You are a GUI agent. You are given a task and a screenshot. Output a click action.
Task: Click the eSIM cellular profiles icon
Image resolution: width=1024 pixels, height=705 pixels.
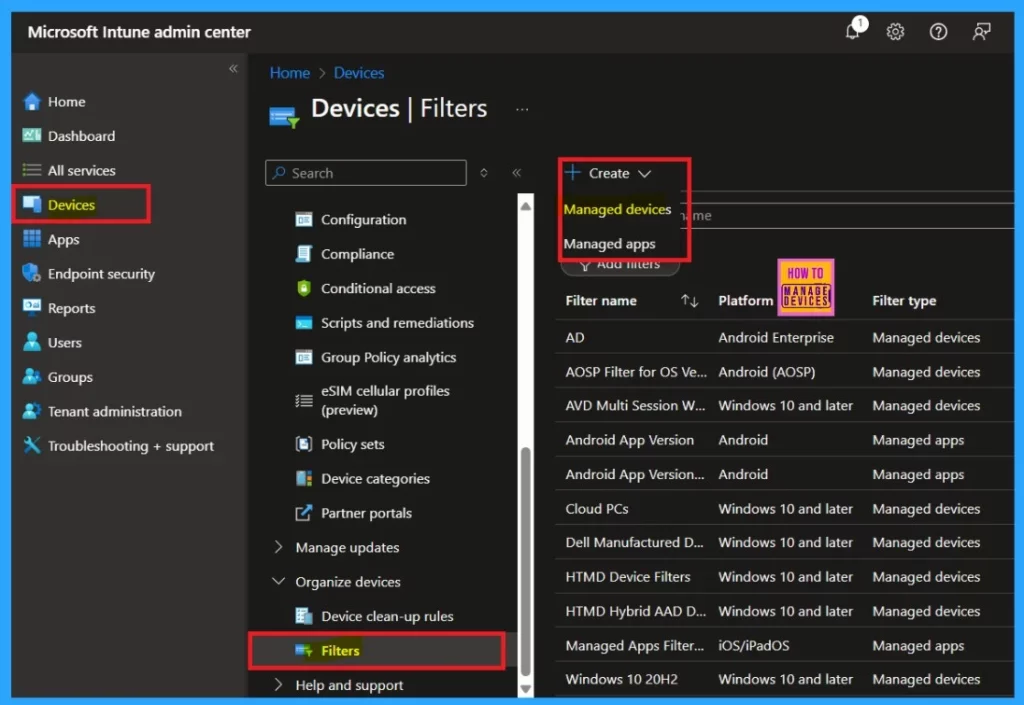(304, 401)
